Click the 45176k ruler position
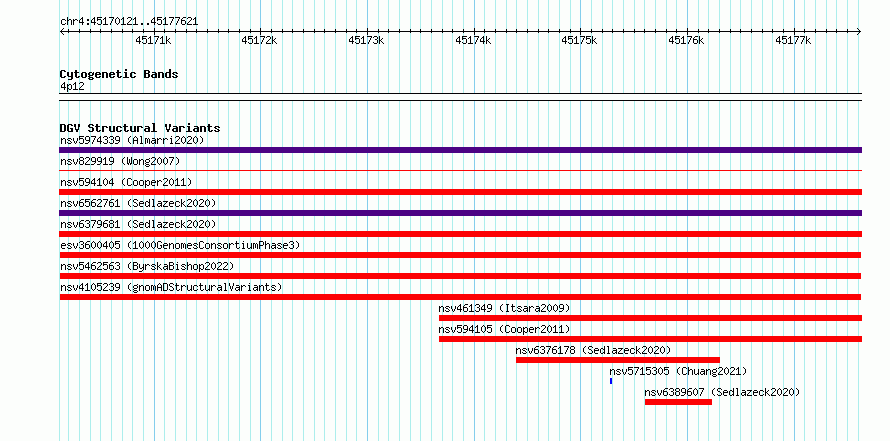The width and height of the screenshot is (890, 441). (687, 40)
